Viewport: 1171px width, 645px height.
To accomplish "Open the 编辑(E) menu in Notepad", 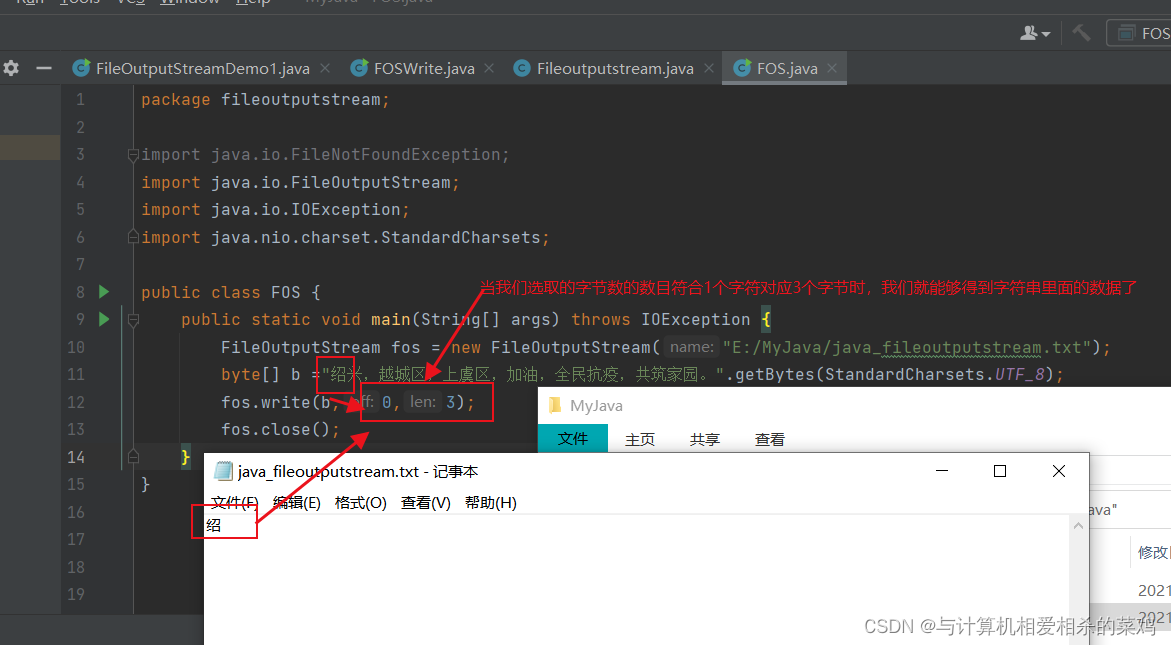I will pos(296,503).
